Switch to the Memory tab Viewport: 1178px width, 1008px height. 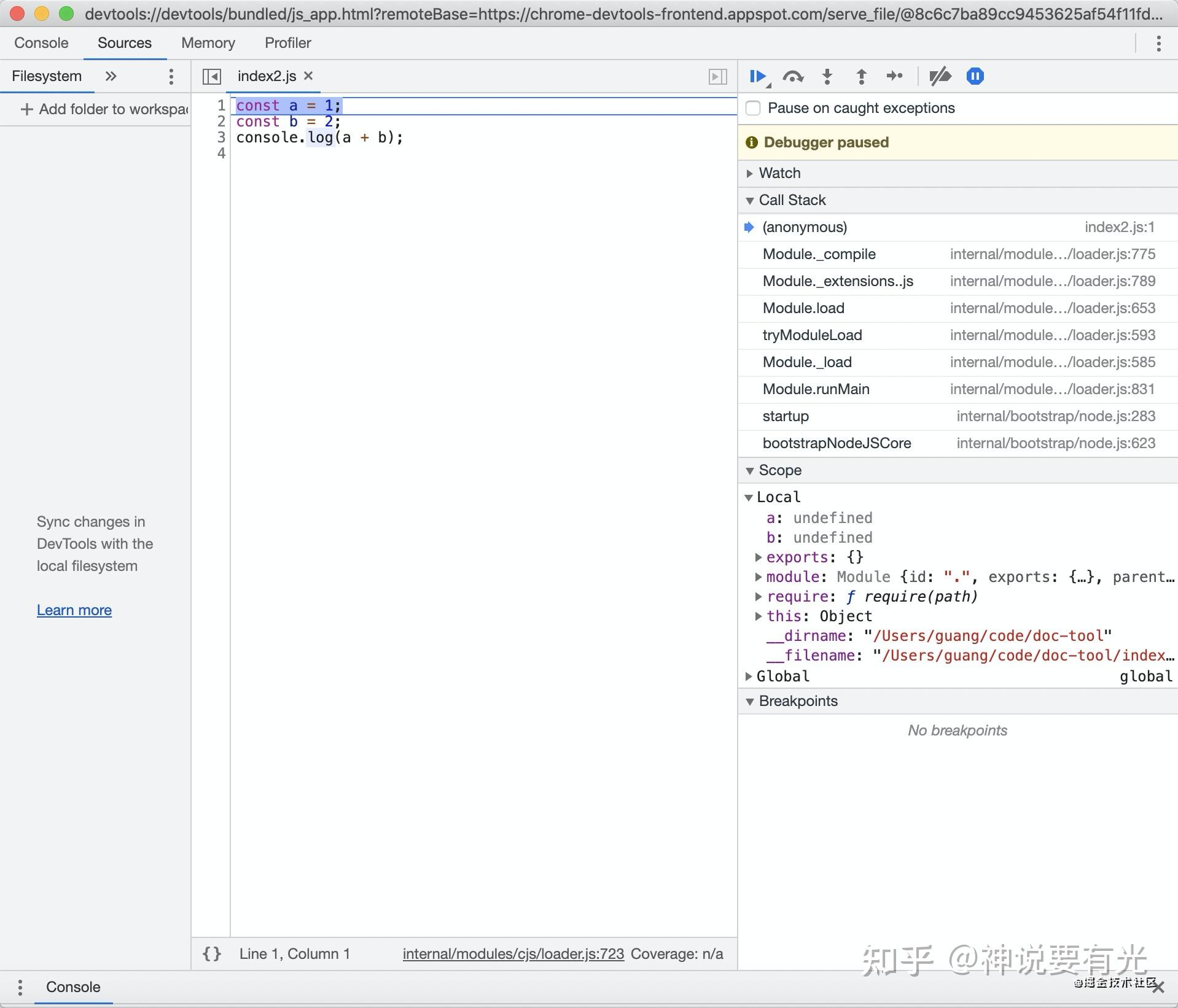[x=208, y=43]
